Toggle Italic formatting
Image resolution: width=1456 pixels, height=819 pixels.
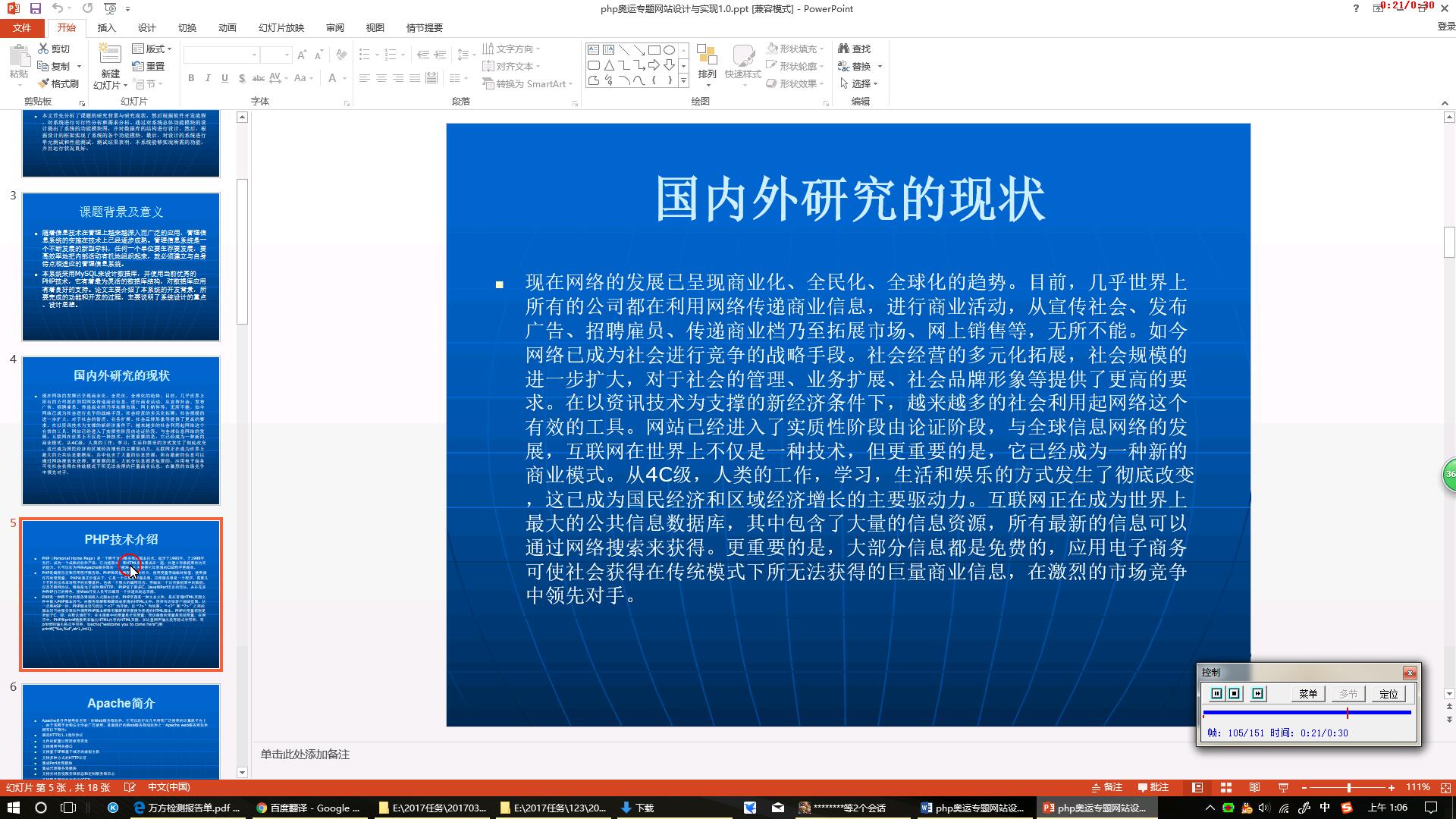(x=208, y=77)
